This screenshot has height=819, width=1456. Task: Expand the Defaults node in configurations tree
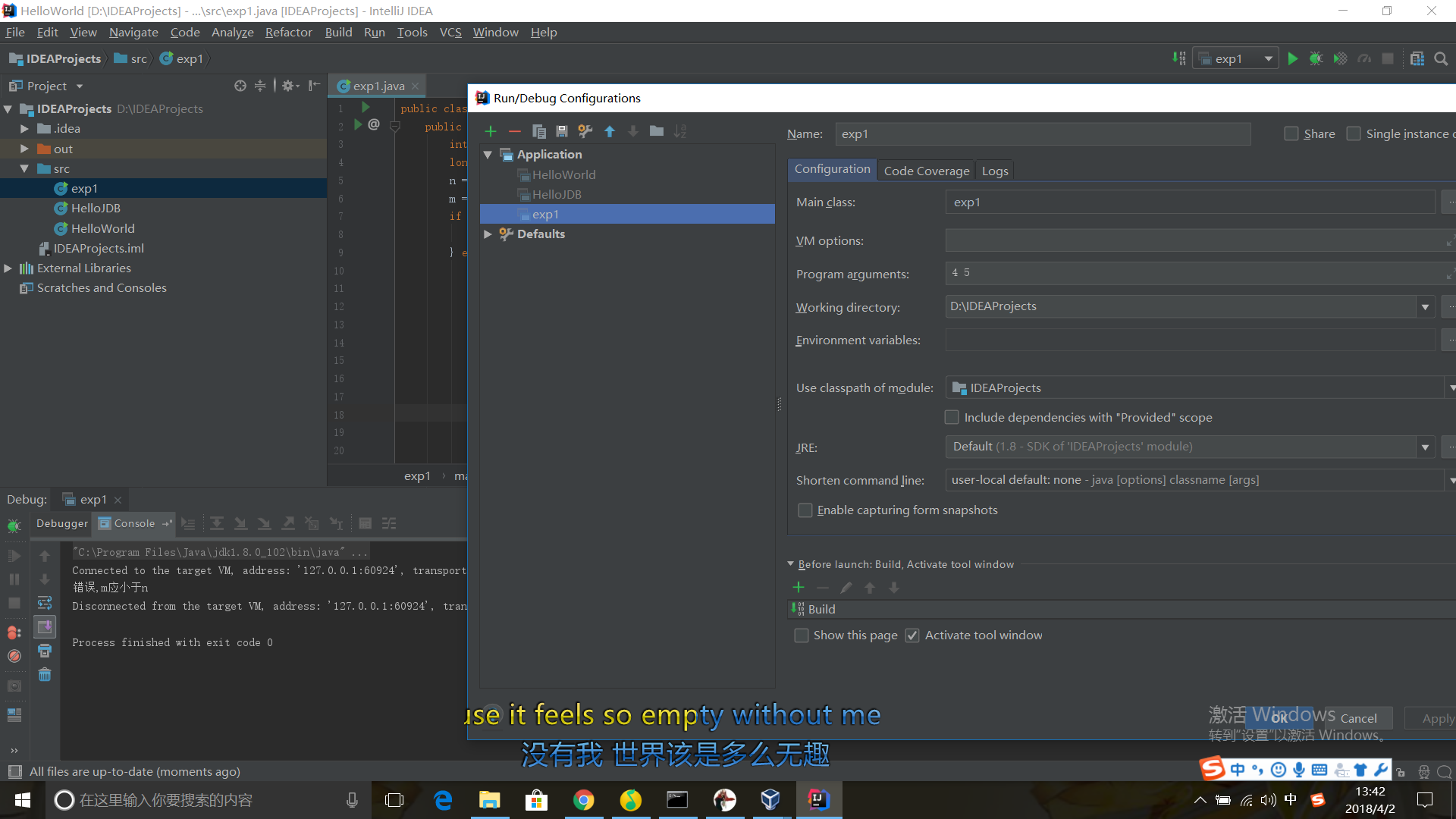coord(488,234)
